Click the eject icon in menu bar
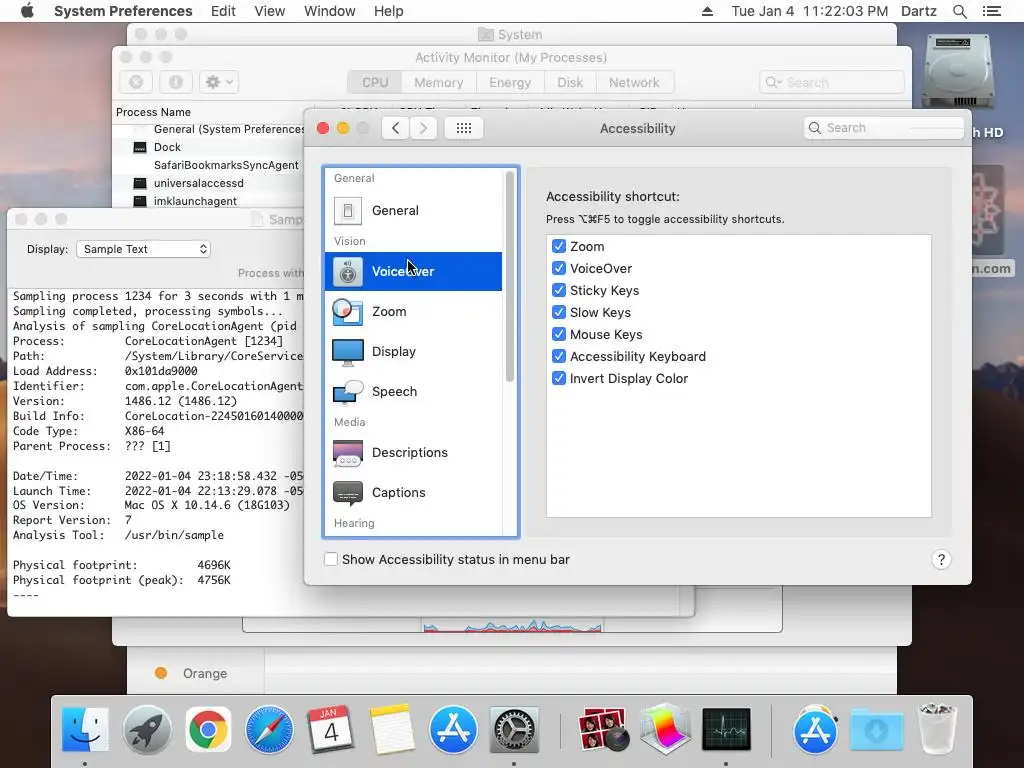The height and width of the screenshot is (768, 1024). [707, 11]
